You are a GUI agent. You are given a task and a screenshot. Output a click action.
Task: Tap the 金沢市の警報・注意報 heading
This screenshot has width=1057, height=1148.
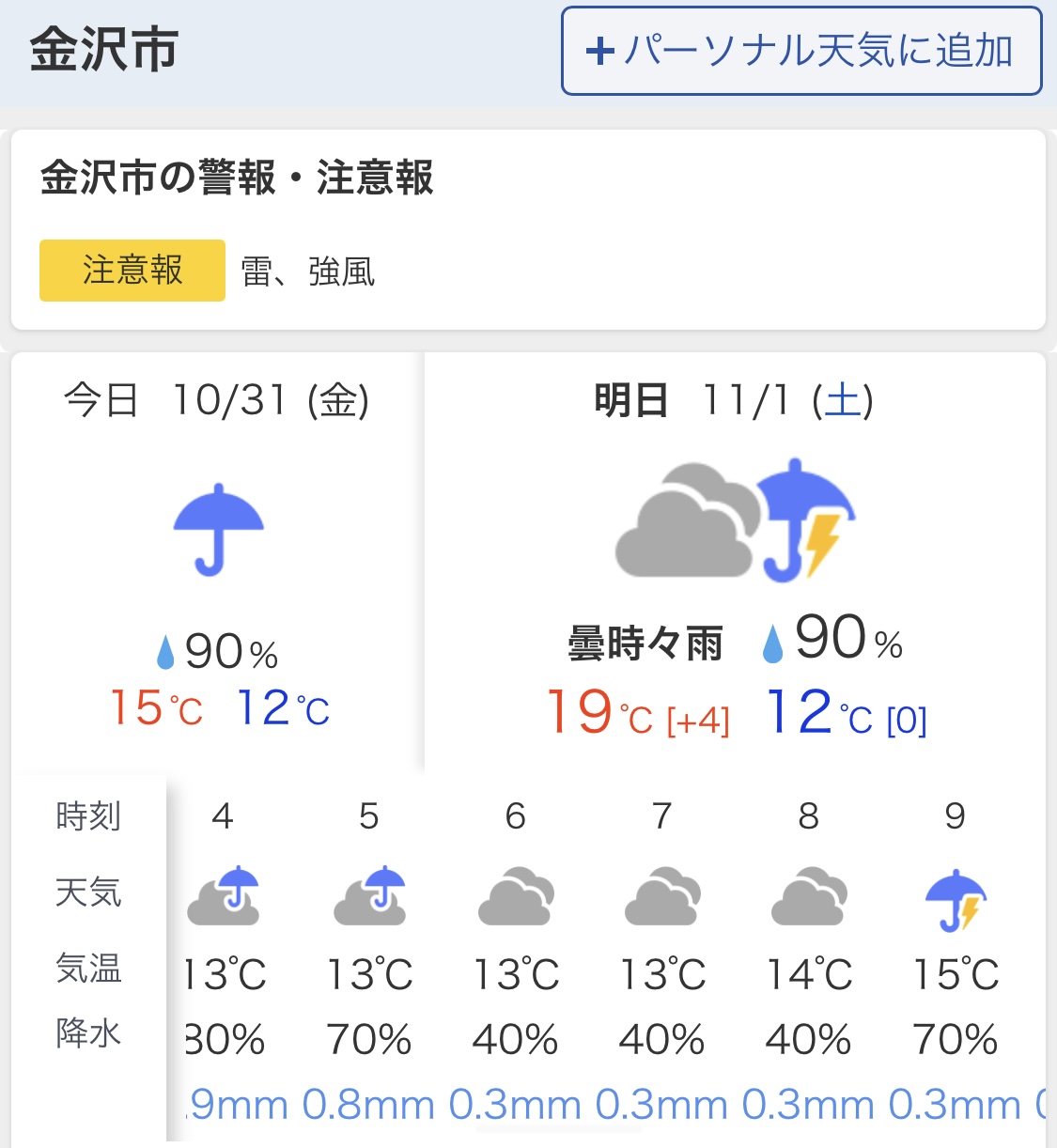(237, 178)
